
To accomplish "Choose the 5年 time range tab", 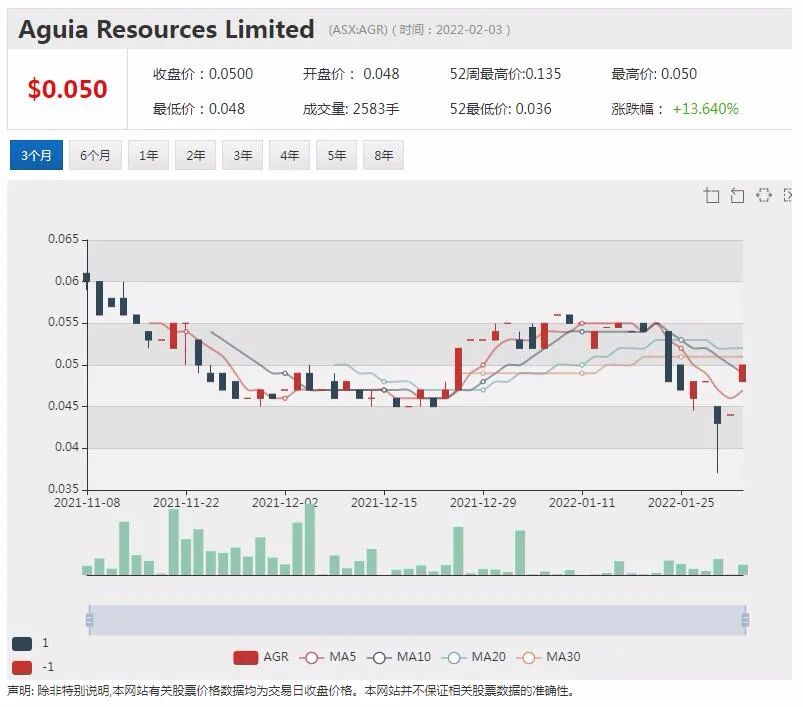I will click(337, 155).
